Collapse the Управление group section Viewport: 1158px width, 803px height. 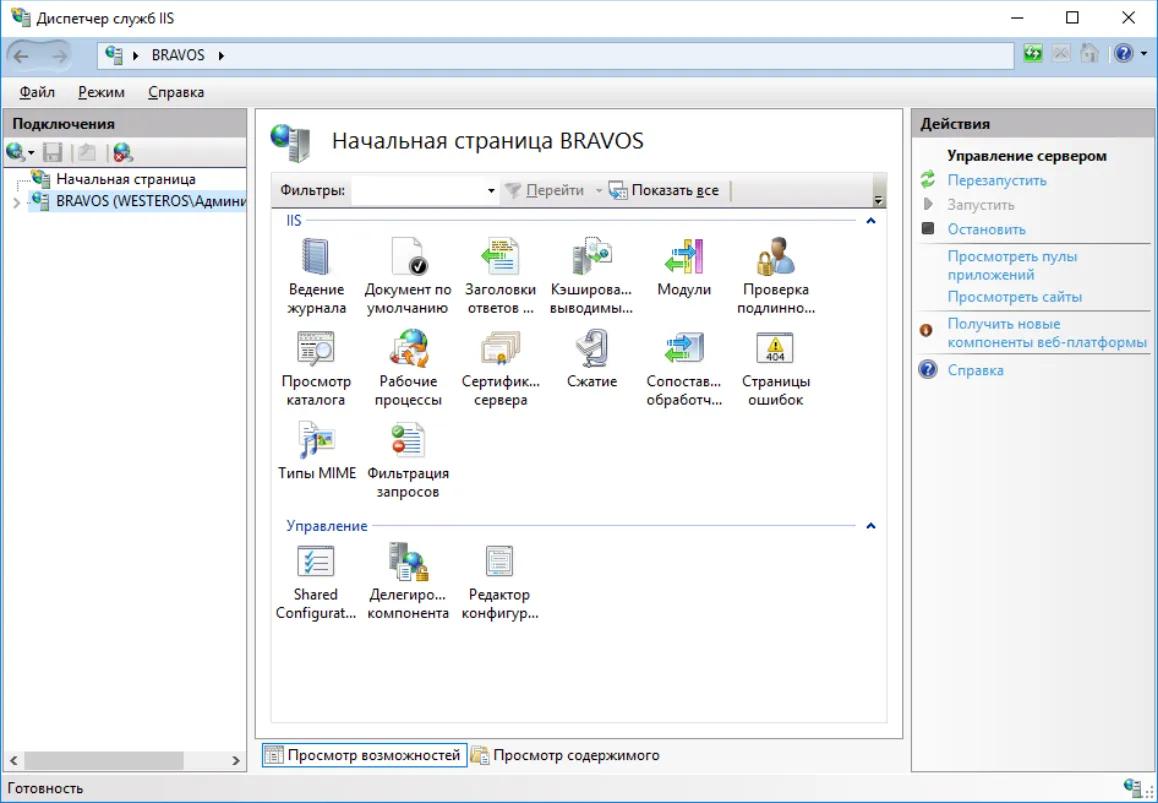[x=871, y=526]
